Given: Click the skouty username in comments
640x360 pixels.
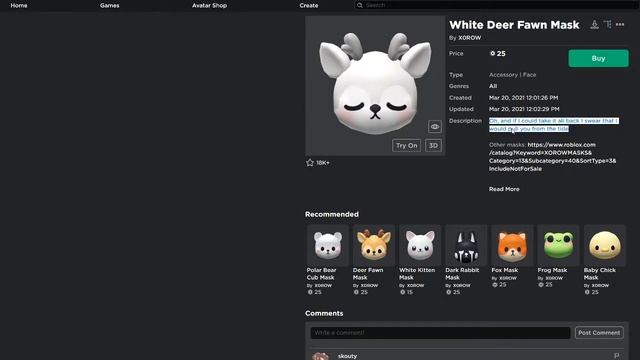Looking at the screenshot, I should click(x=347, y=356).
